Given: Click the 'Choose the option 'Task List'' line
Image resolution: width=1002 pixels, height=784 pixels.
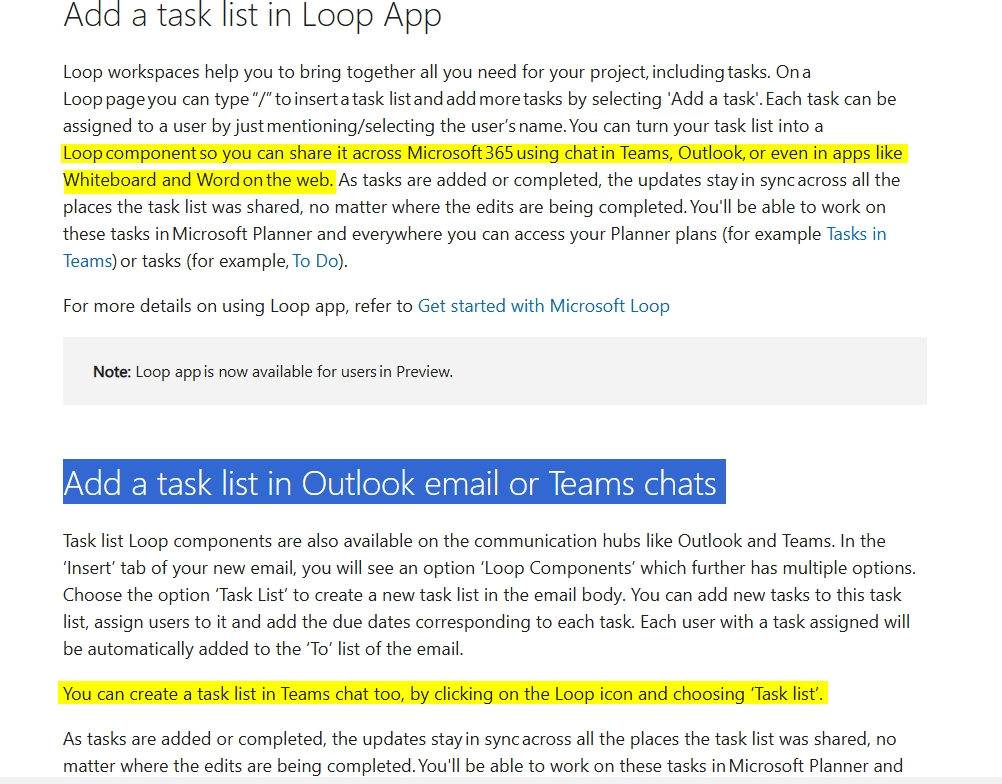Looking at the screenshot, I should pyautogui.click(x=482, y=595).
